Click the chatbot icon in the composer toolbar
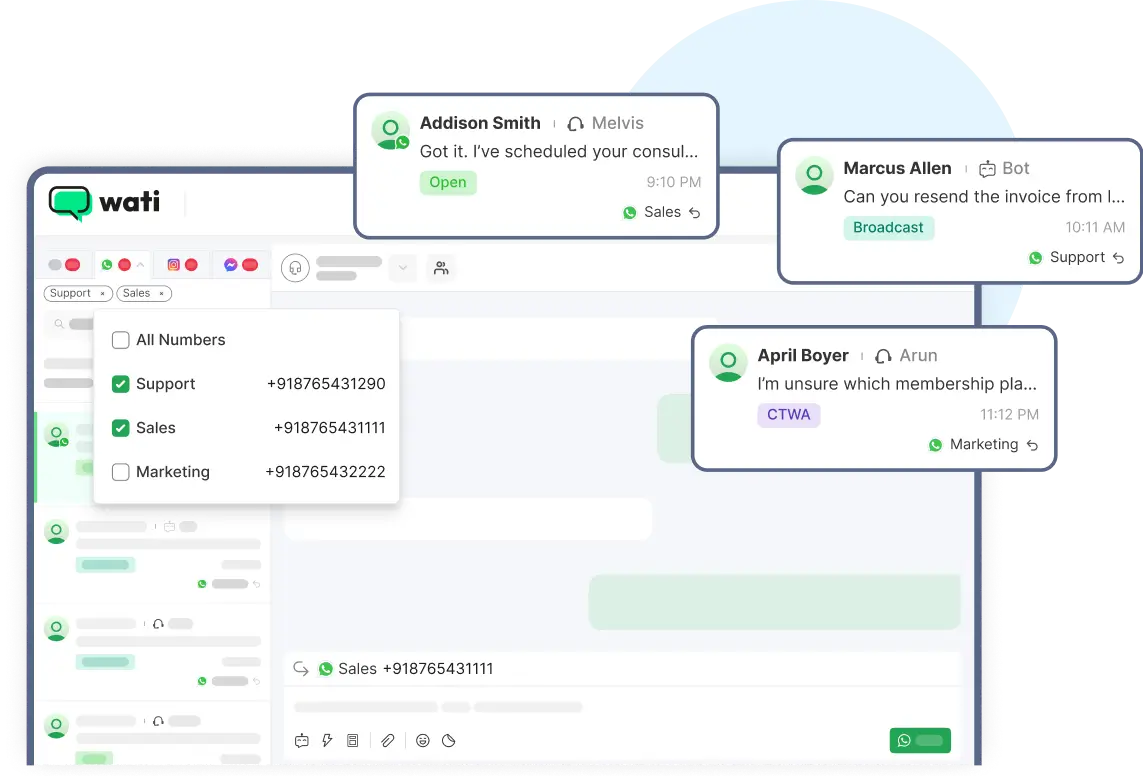 [x=302, y=740]
